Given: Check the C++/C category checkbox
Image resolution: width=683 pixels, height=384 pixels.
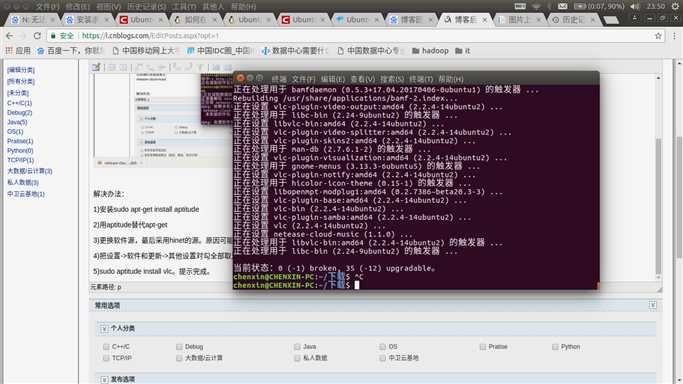Looking at the screenshot, I should point(106,347).
